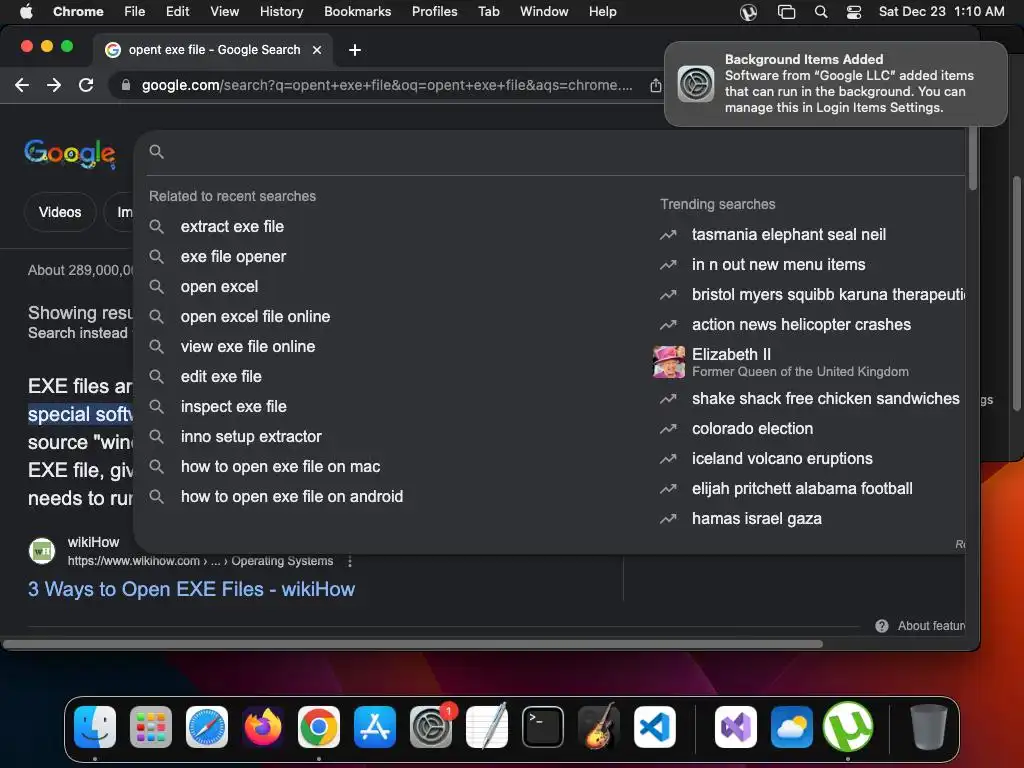Open uTorrent from the dock

click(x=848, y=727)
